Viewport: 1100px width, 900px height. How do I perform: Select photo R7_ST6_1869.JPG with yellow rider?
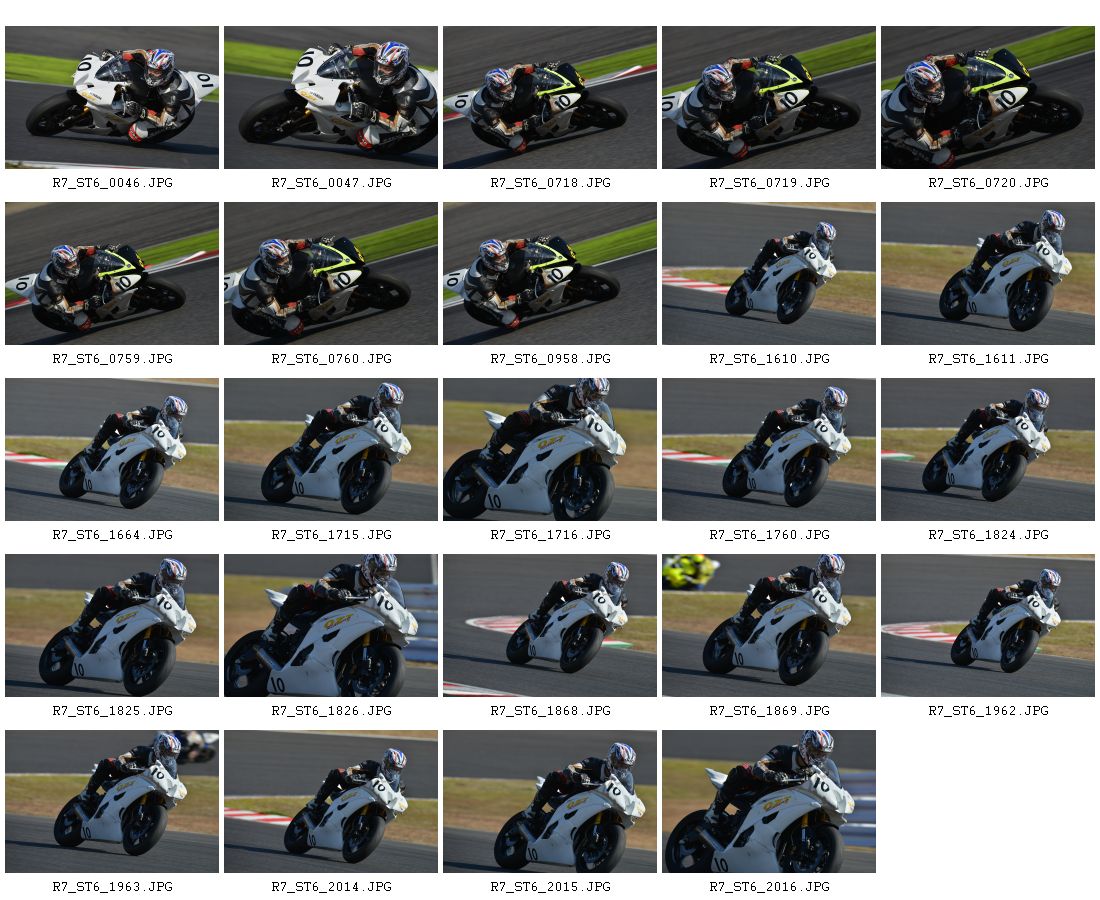coord(768,626)
